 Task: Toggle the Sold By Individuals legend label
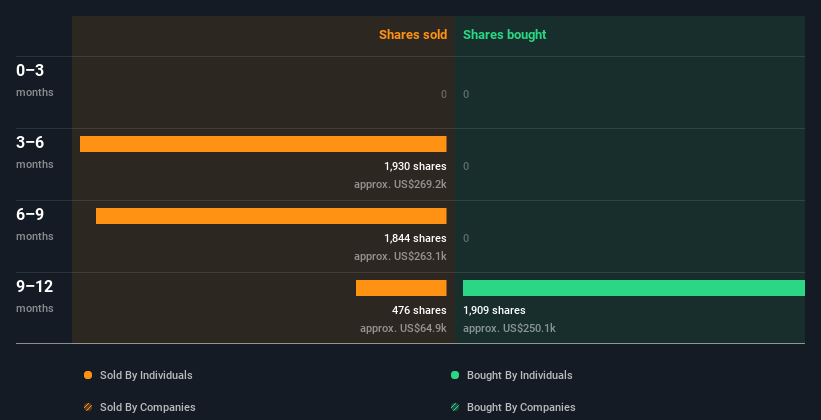point(146,375)
